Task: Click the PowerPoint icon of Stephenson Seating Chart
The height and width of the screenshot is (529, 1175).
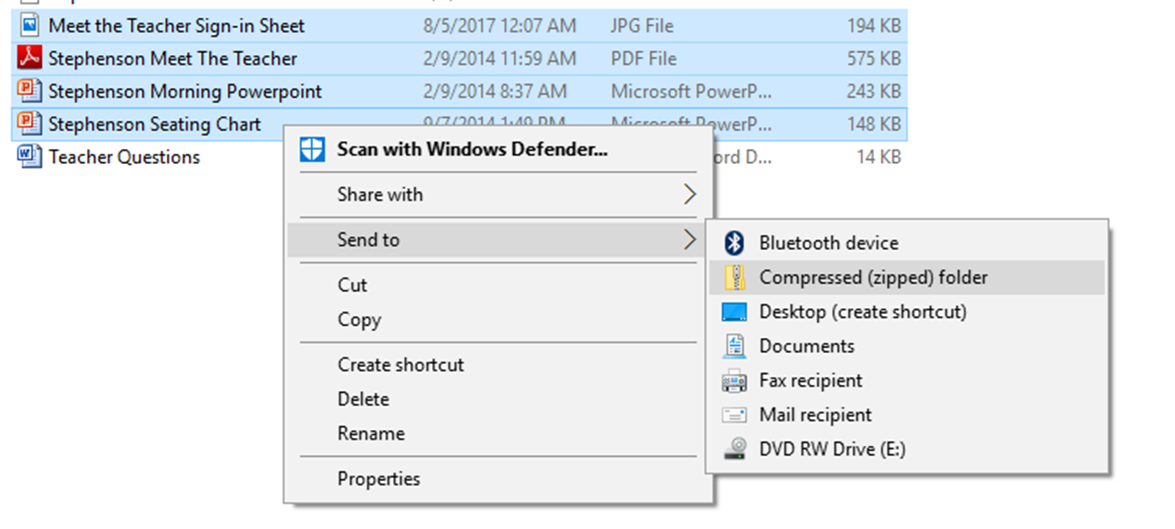Action: pos(28,124)
